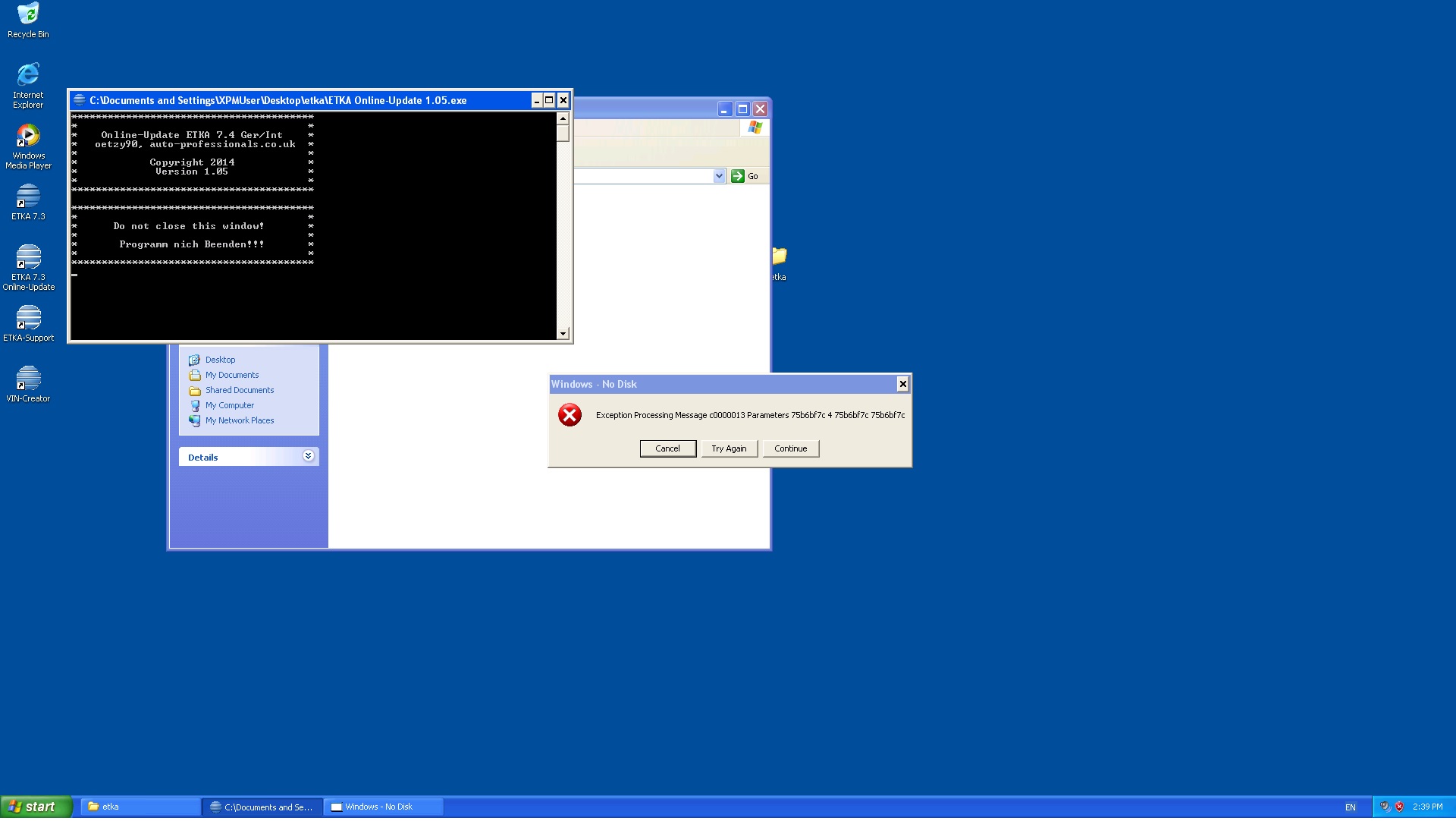
Task: Click the My Computer icon in Other Places
Action: pyautogui.click(x=194, y=406)
